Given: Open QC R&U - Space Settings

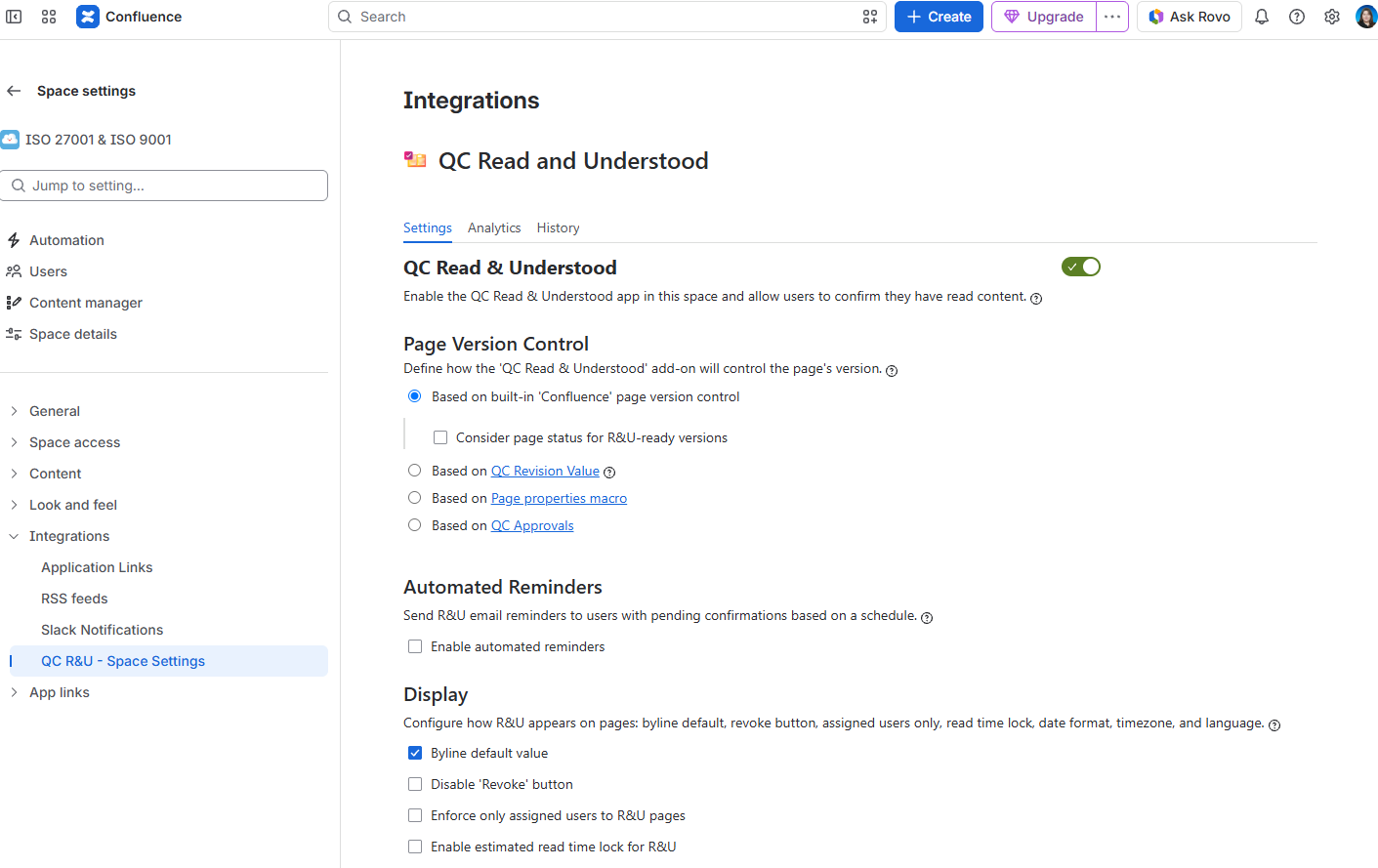Looking at the screenshot, I should pos(169,661).
